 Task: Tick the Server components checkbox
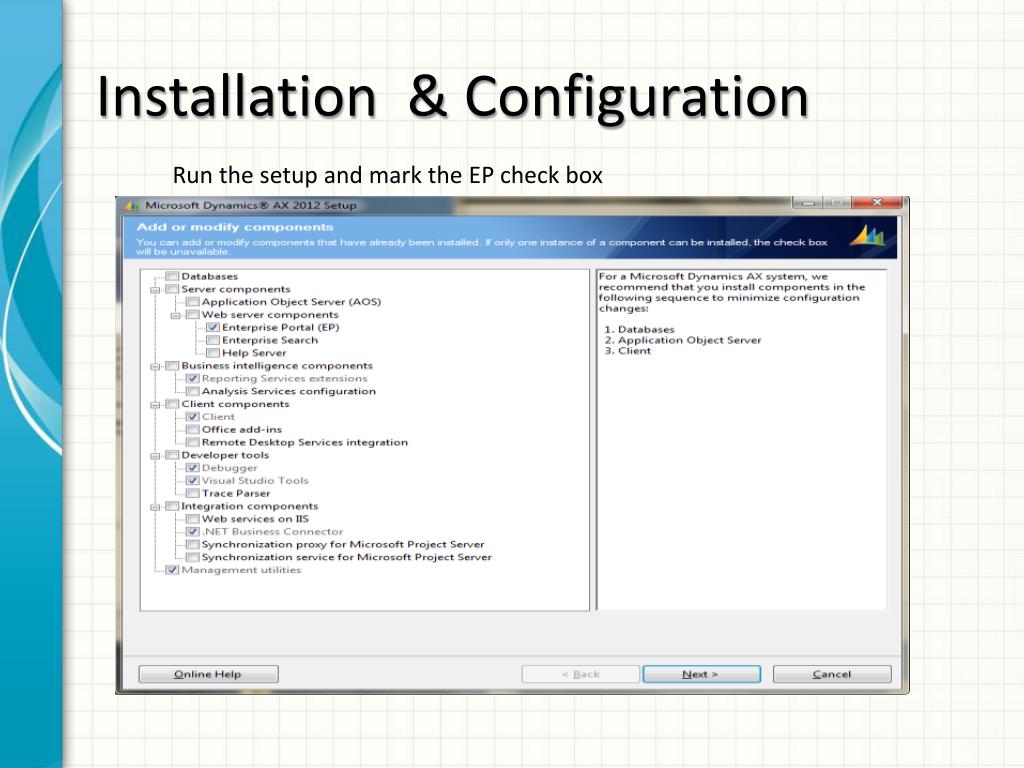[172, 289]
